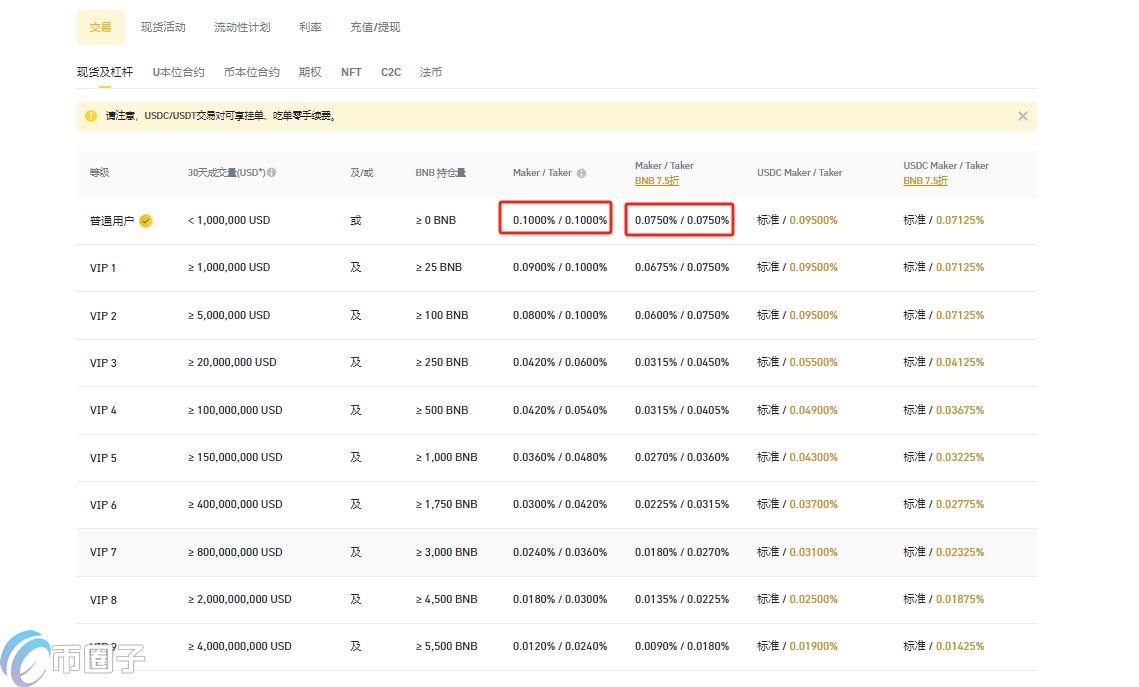
Task: Select the VIP 8 row label
Action: pyautogui.click(x=103, y=600)
